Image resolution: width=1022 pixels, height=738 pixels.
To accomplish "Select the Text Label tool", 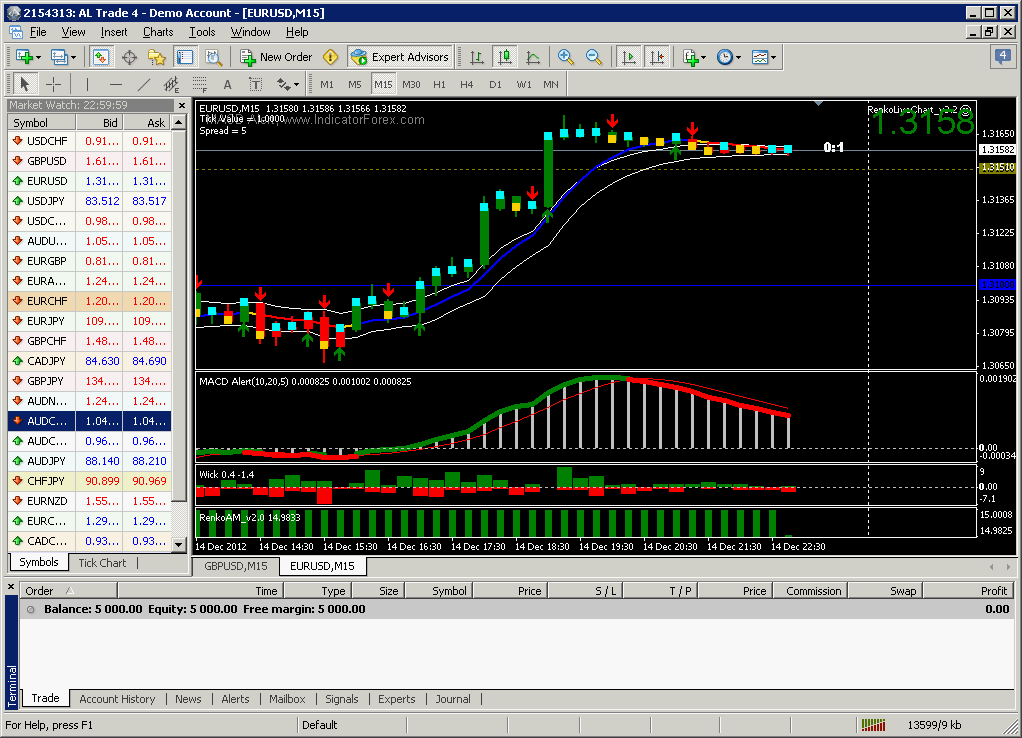I will tap(256, 84).
